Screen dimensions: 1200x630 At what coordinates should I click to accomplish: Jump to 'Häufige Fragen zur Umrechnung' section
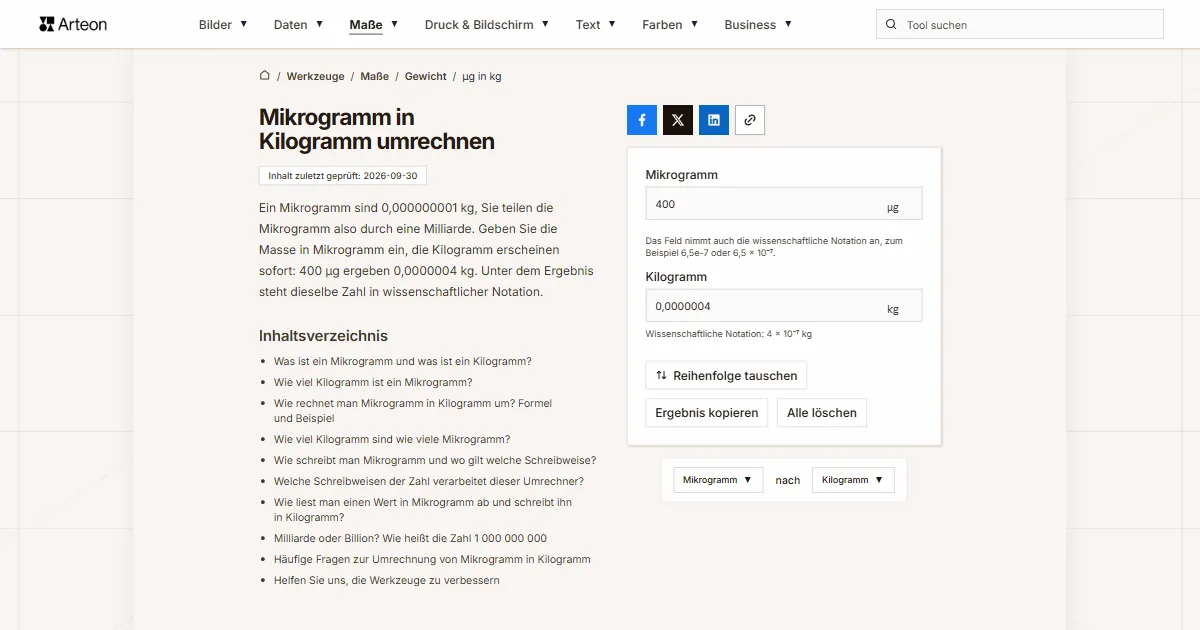(432, 559)
